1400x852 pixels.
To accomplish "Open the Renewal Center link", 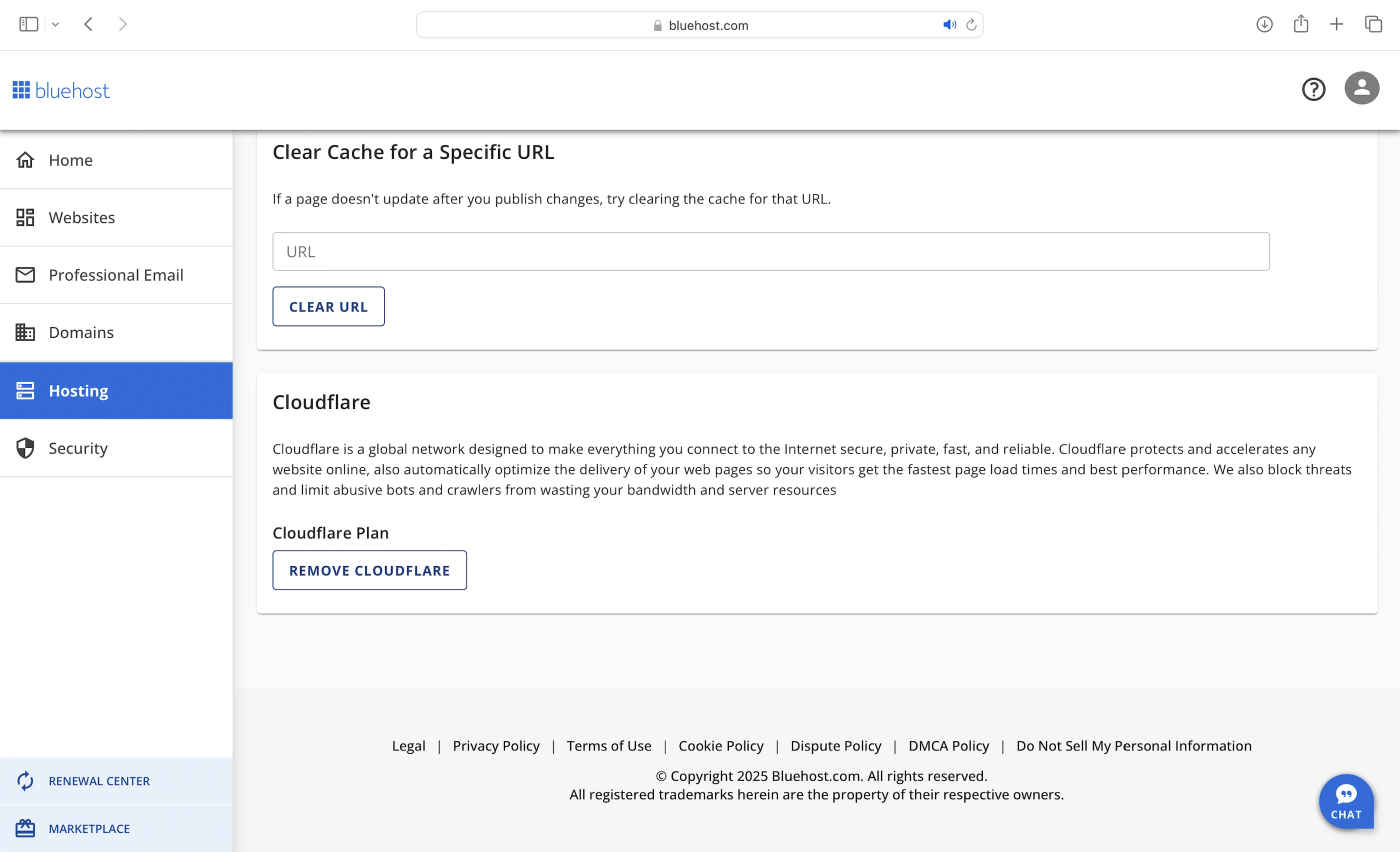I will point(99,781).
